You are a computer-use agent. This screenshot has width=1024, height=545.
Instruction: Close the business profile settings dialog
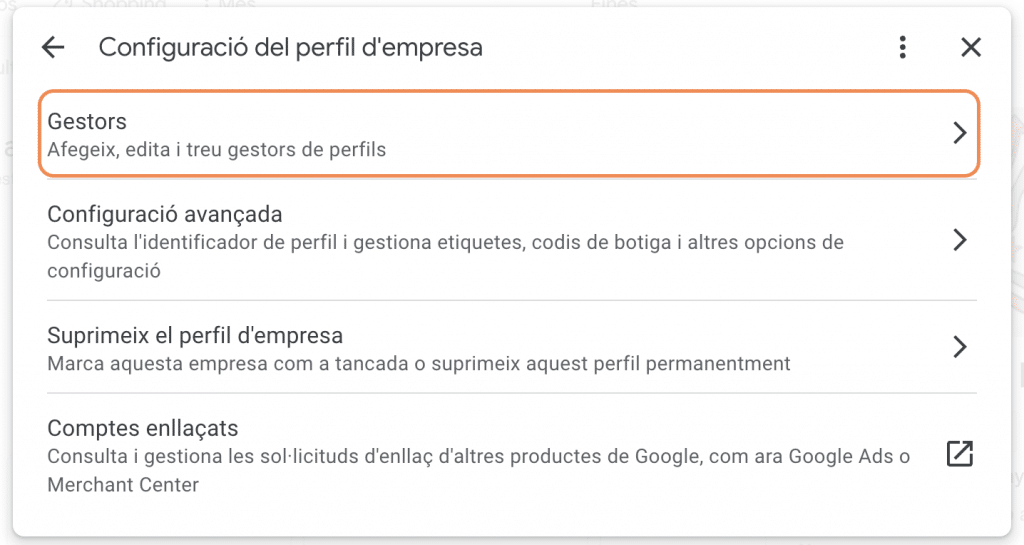click(971, 47)
